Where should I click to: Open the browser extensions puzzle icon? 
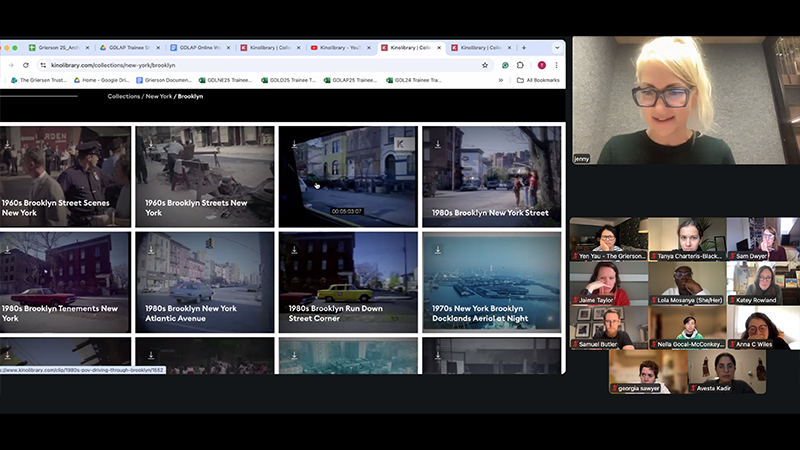tap(520, 65)
